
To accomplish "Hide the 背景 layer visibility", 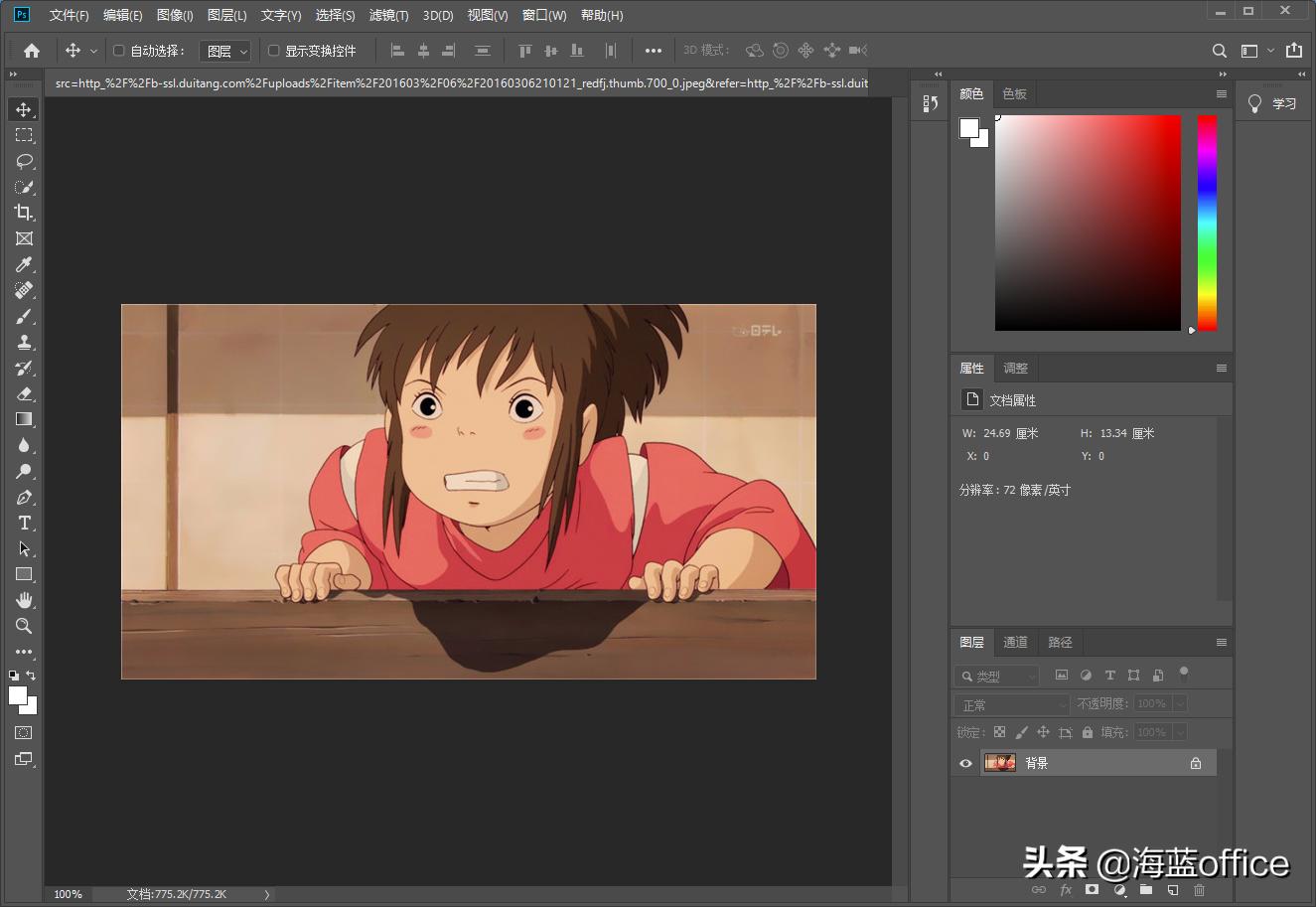I will [x=964, y=762].
